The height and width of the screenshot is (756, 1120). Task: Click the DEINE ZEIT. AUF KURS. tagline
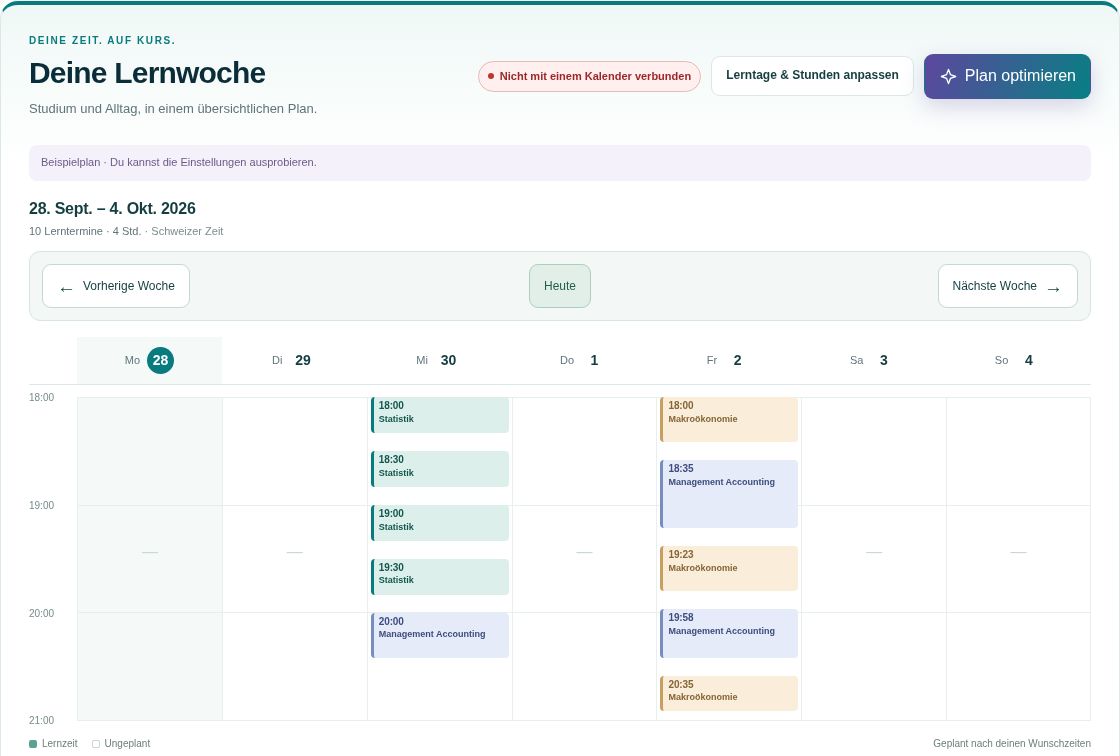(x=102, y=41)
